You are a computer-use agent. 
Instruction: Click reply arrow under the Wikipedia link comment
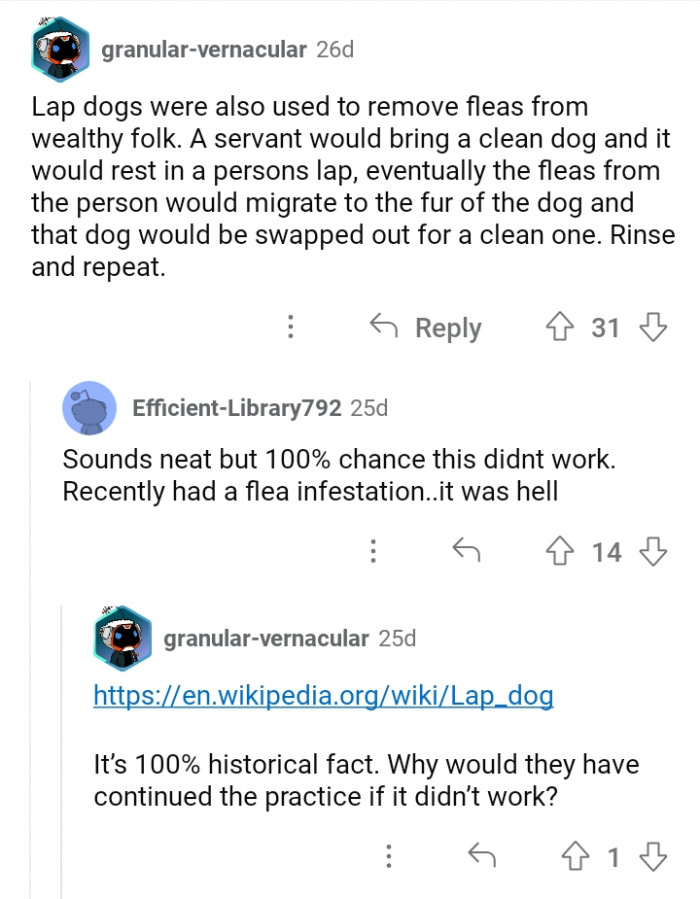click(483, 856)
